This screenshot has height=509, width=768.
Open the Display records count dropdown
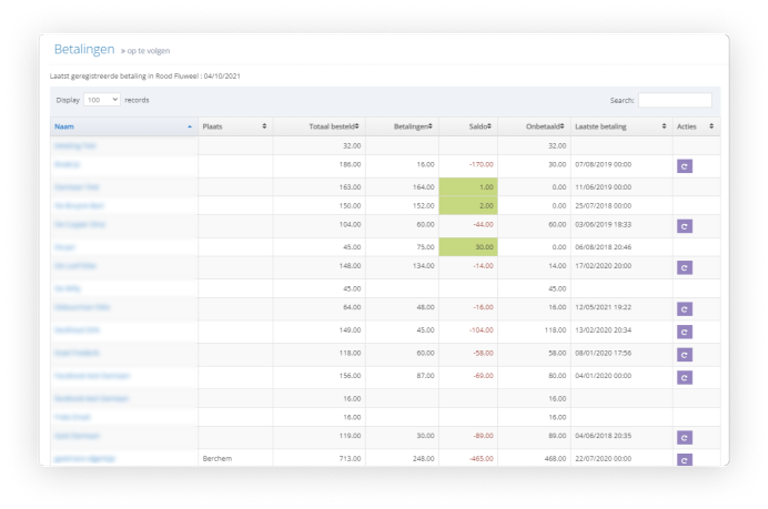[x=102, y=100]
